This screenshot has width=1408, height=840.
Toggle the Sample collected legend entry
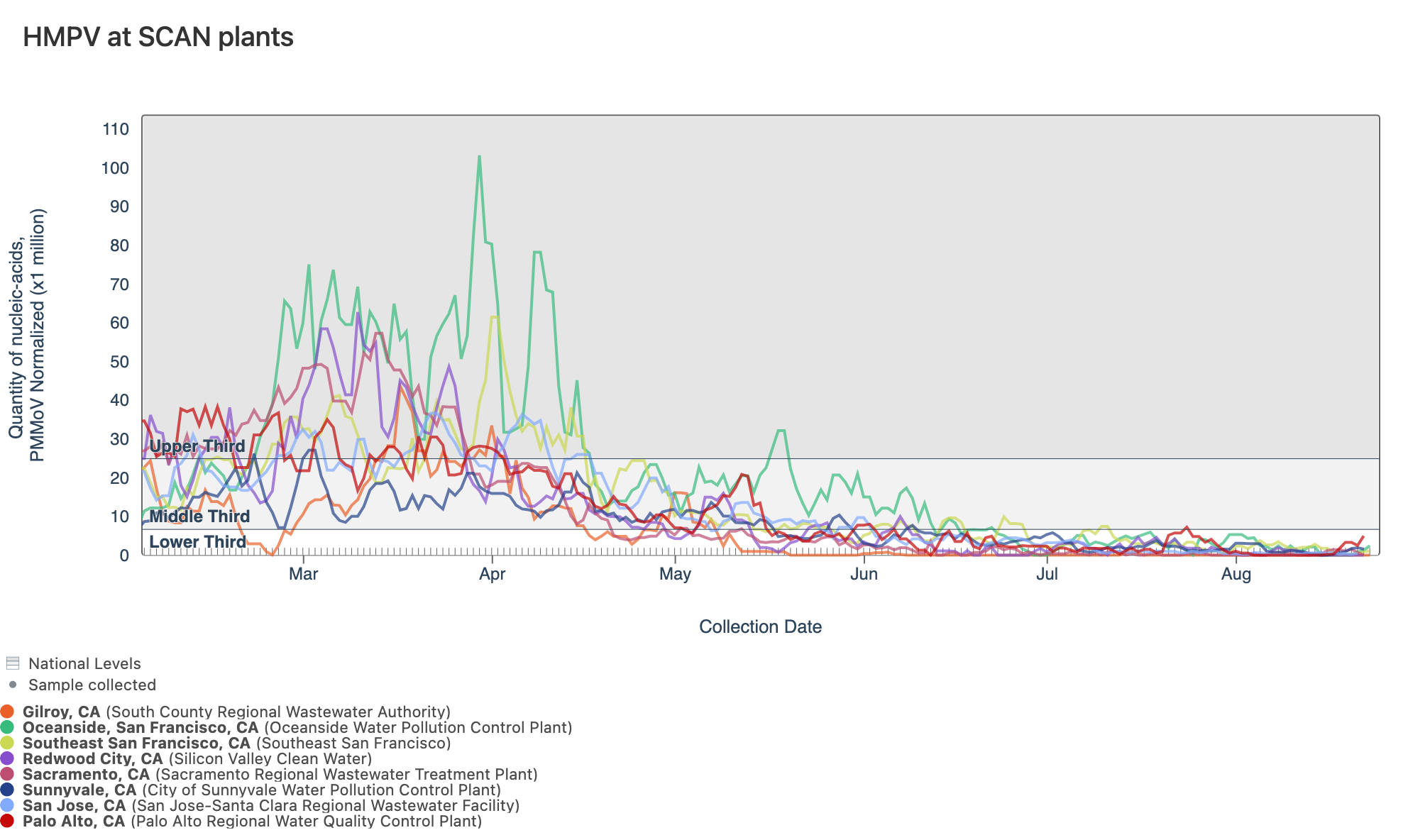[92, 685]
